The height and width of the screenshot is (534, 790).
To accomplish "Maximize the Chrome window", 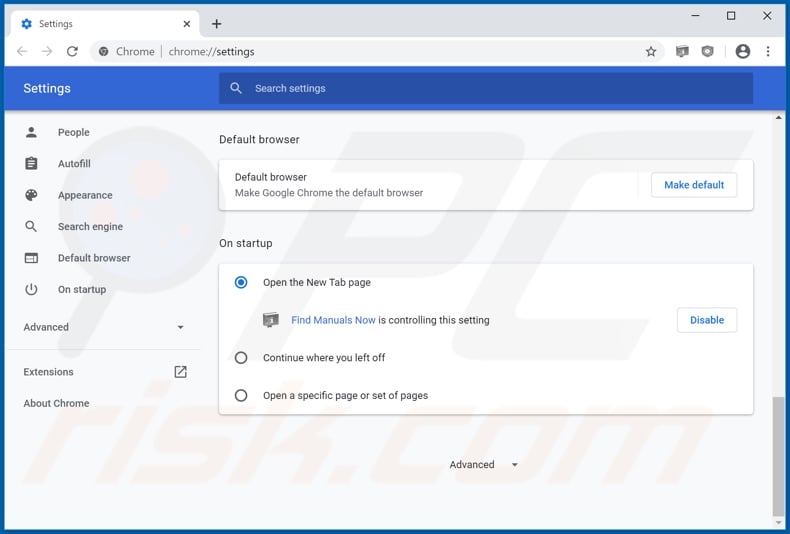I will point(731,16).
